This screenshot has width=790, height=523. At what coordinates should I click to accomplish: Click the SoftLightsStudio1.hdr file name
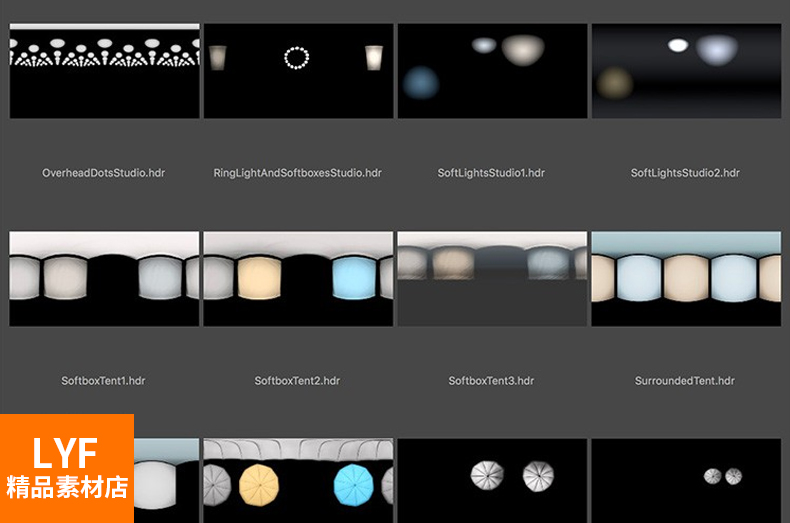(x=491, y=173)
